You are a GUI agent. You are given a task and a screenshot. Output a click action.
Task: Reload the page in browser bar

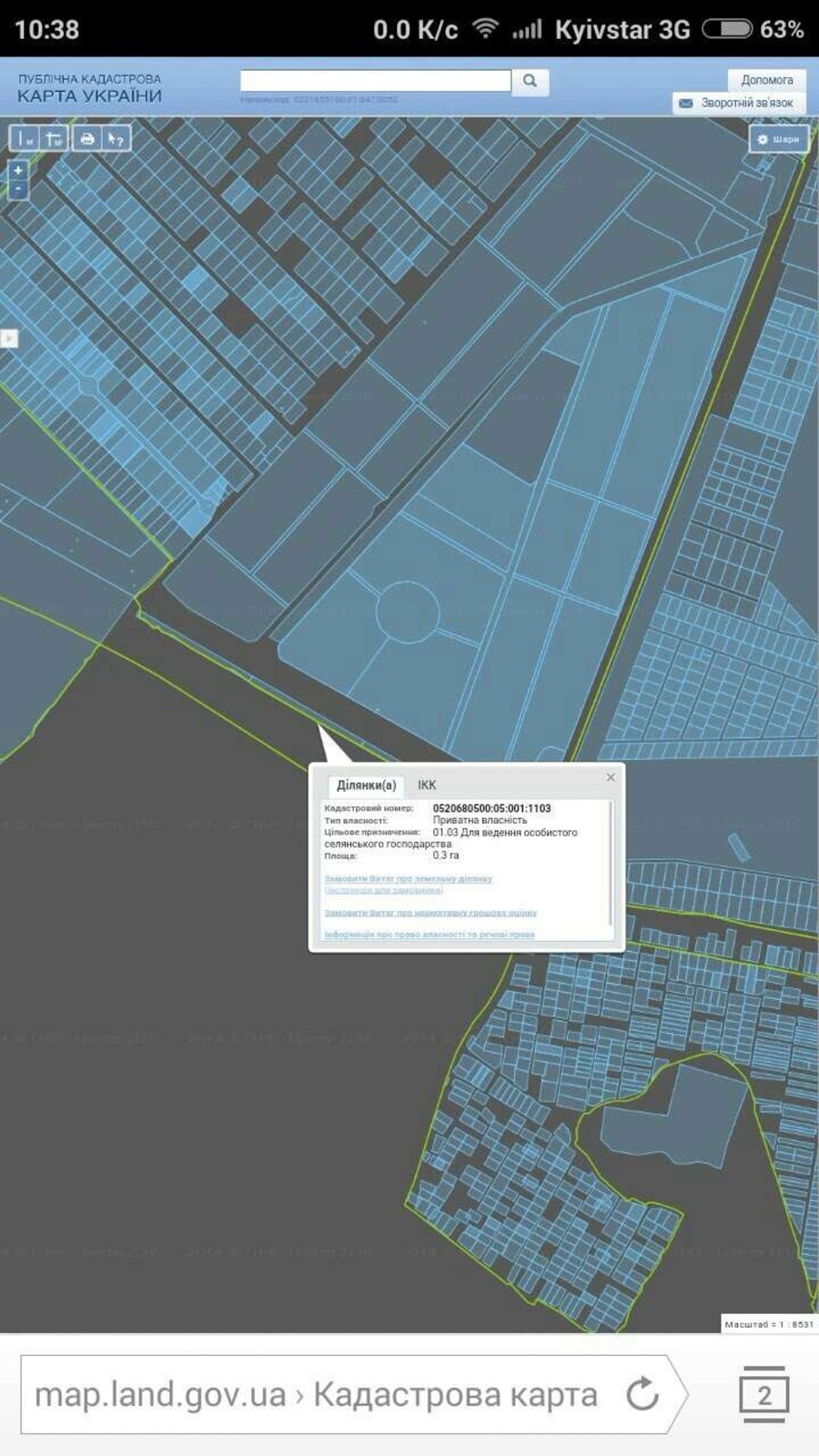tap(642, 1393)
